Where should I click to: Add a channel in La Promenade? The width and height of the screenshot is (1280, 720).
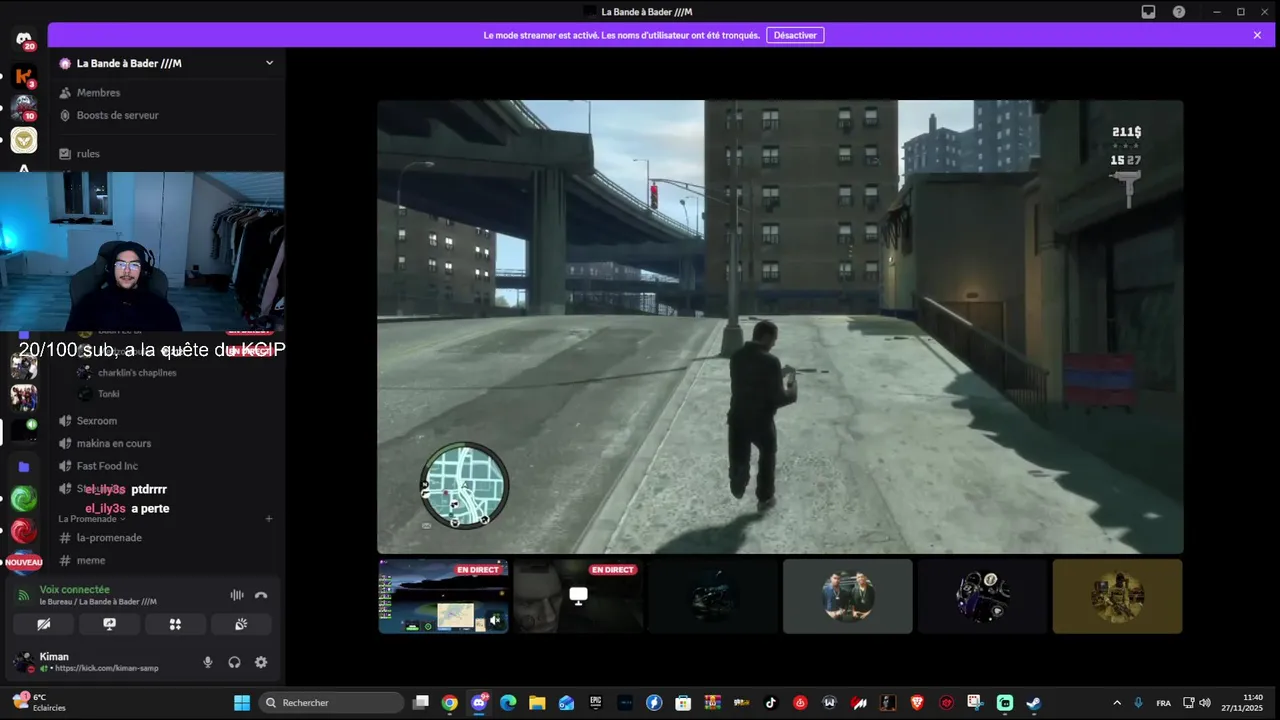[269, 519]
